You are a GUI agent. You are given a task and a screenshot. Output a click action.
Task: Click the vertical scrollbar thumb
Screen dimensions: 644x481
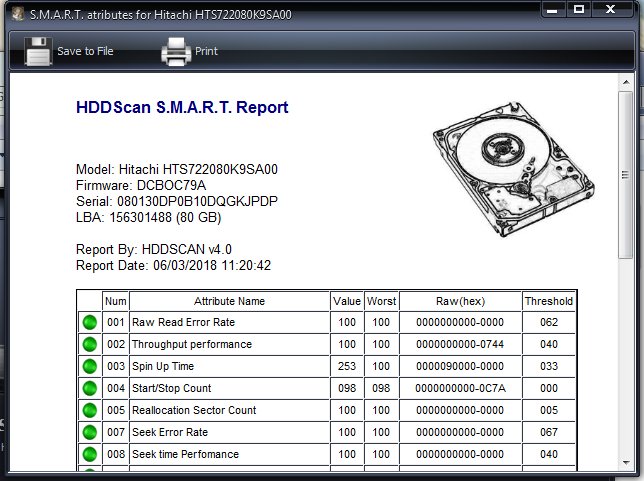tap(626, 175)
